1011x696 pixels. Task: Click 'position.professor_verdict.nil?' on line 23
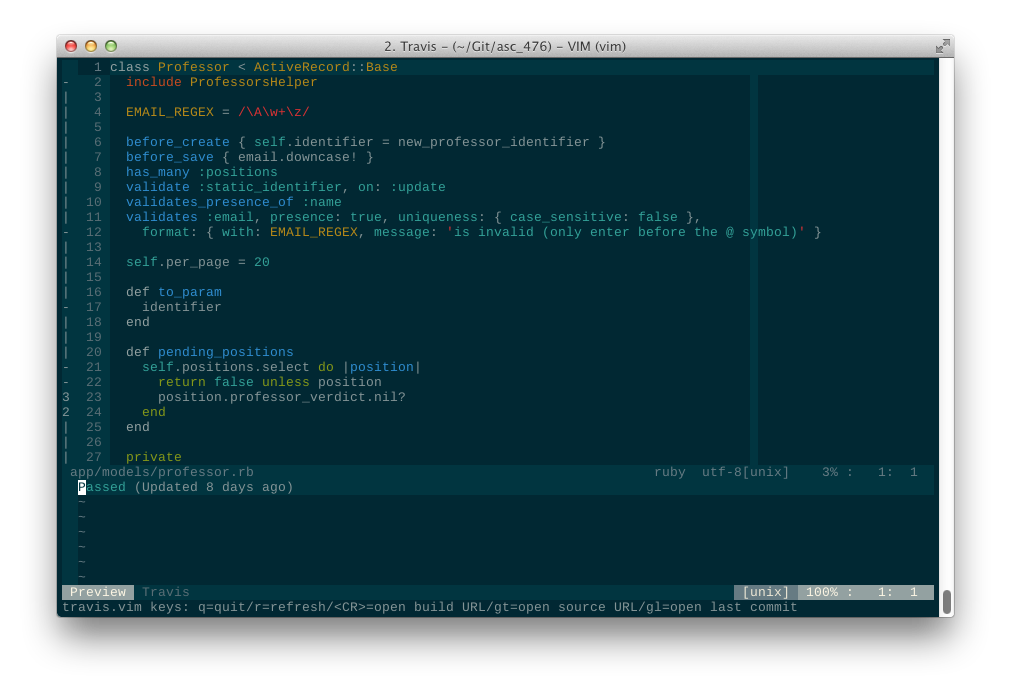coord(282,397)
